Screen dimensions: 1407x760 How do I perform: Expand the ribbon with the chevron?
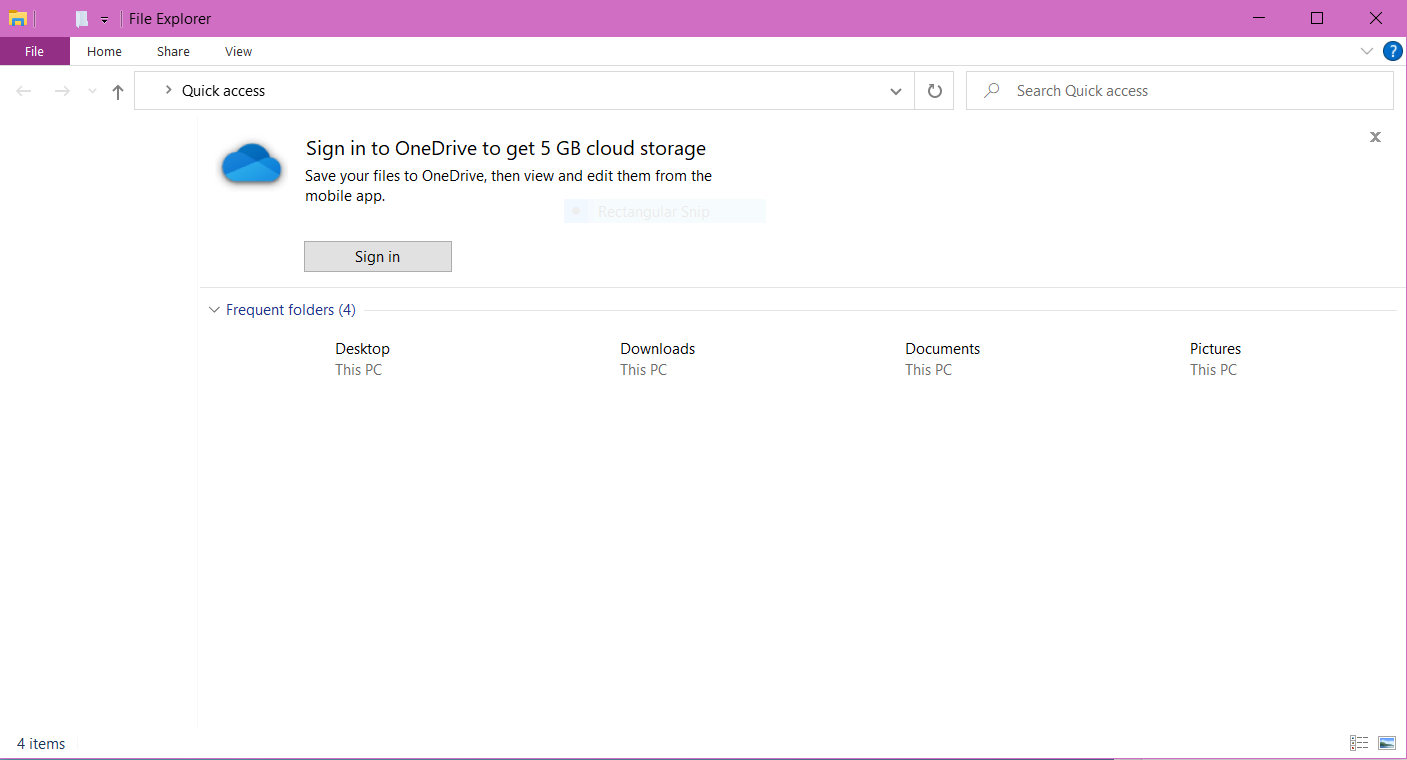[1367, 51]
